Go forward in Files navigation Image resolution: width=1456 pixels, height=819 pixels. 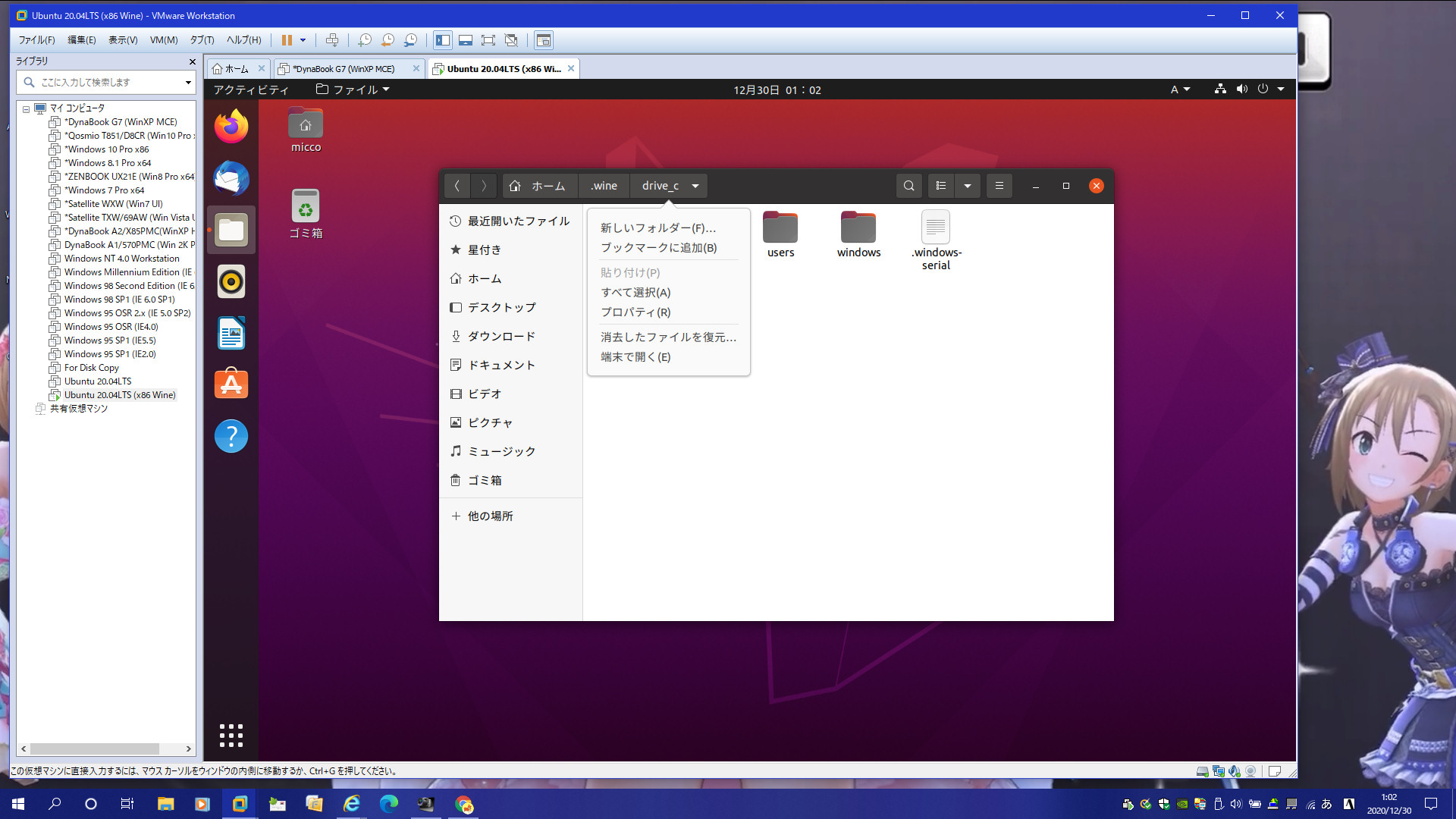pyautogui.click(x=484, y=186)
